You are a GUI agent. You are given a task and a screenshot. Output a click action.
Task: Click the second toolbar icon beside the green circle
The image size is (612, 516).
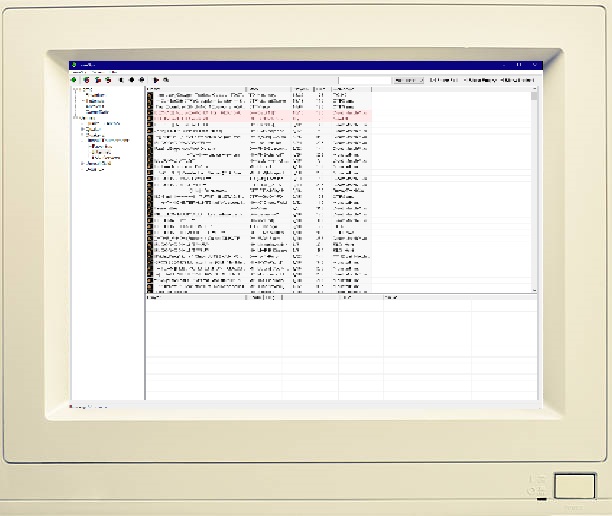(87, 79)
